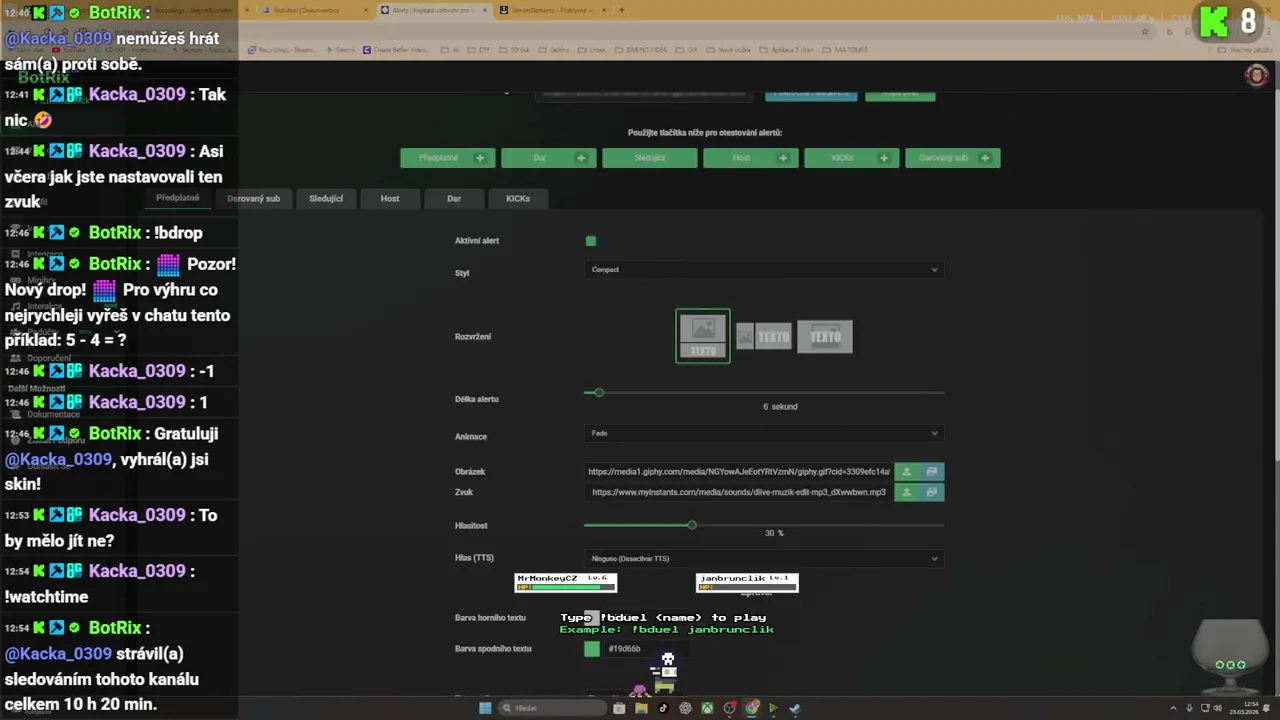Click the Obrázek URL input field

click(739, 472)
